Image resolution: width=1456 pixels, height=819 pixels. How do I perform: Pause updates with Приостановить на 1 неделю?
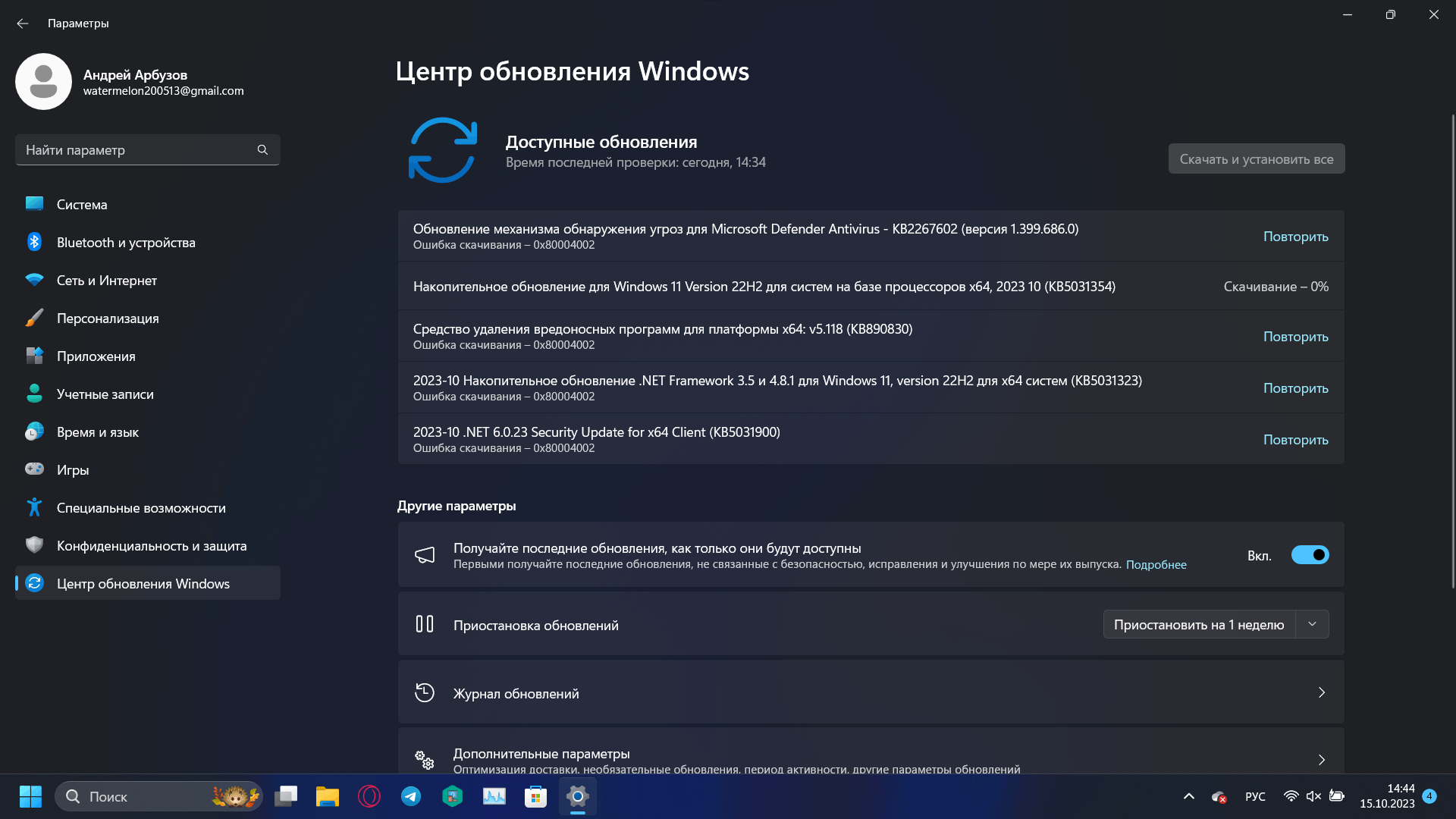point(1199,624)
